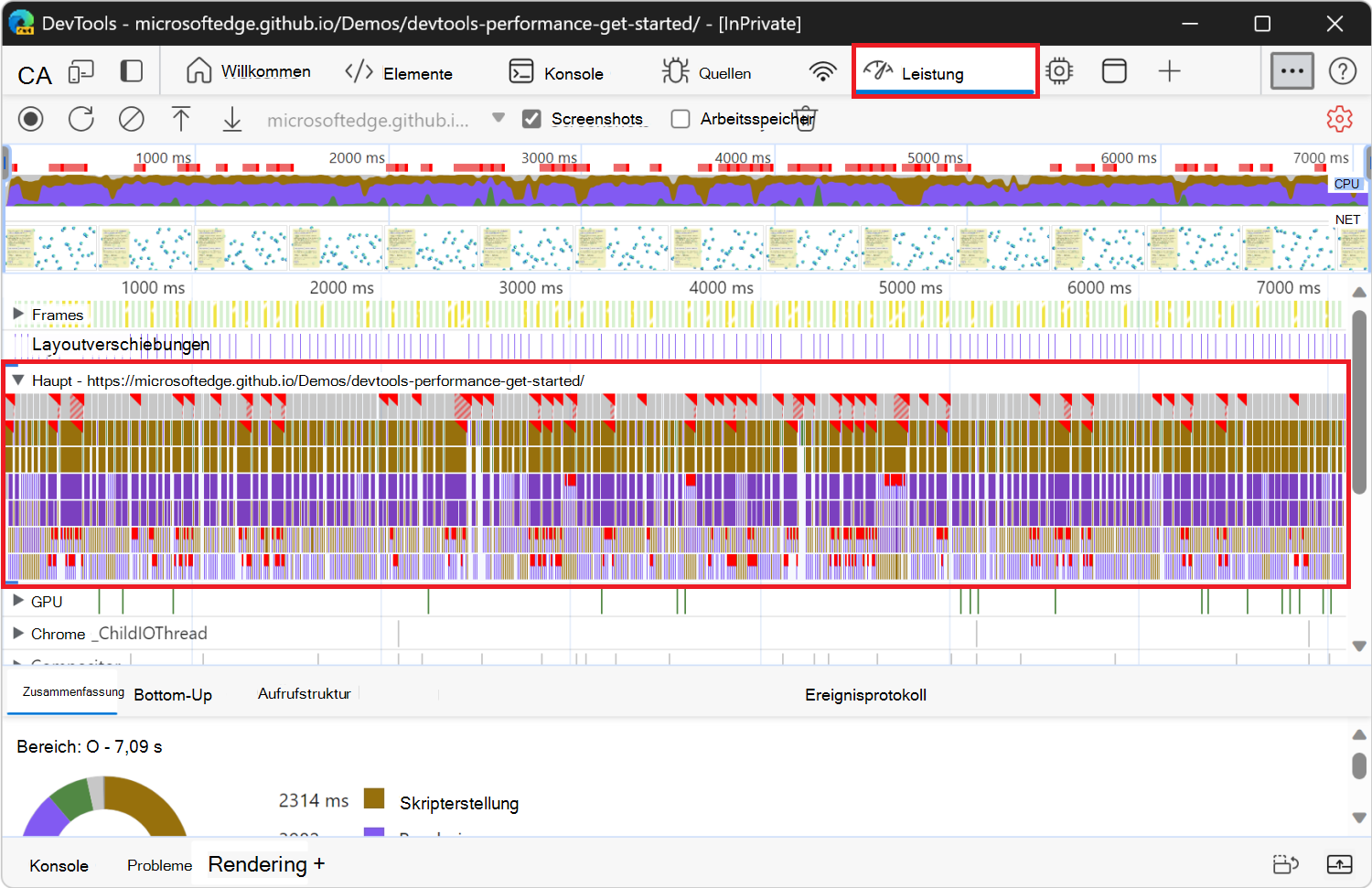Viewport: 1372px width, 888px height.
Task: Click the upload profile arrow icon
Action: coord(181,119)
